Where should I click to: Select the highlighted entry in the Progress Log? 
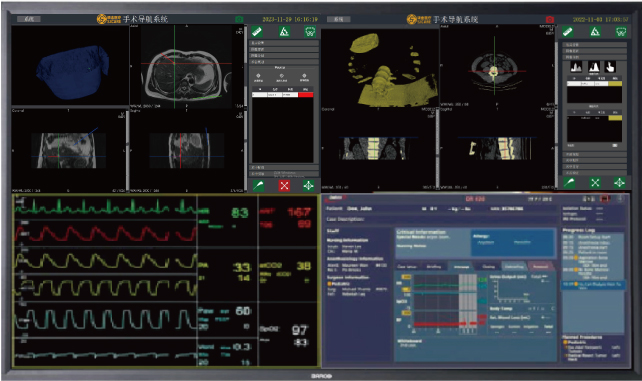(593, 285)
